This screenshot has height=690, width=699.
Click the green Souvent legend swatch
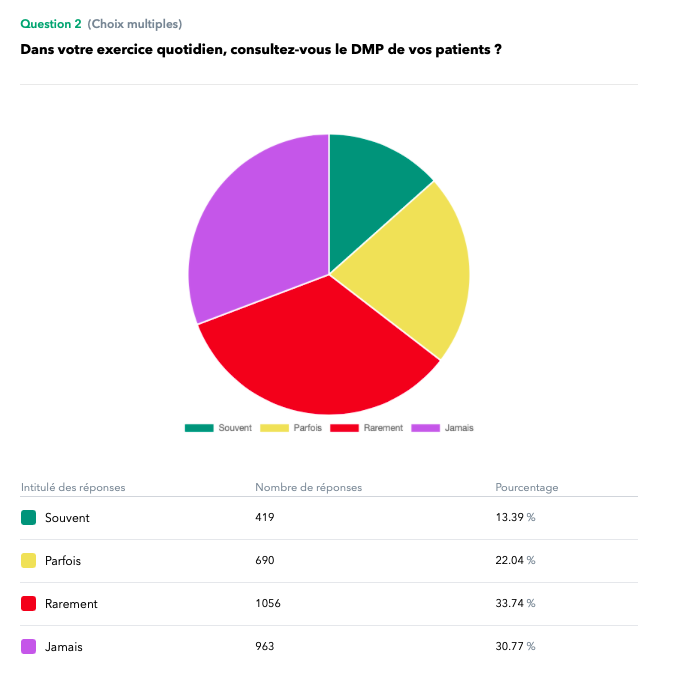pyautogui.click(x=199, y=428)
